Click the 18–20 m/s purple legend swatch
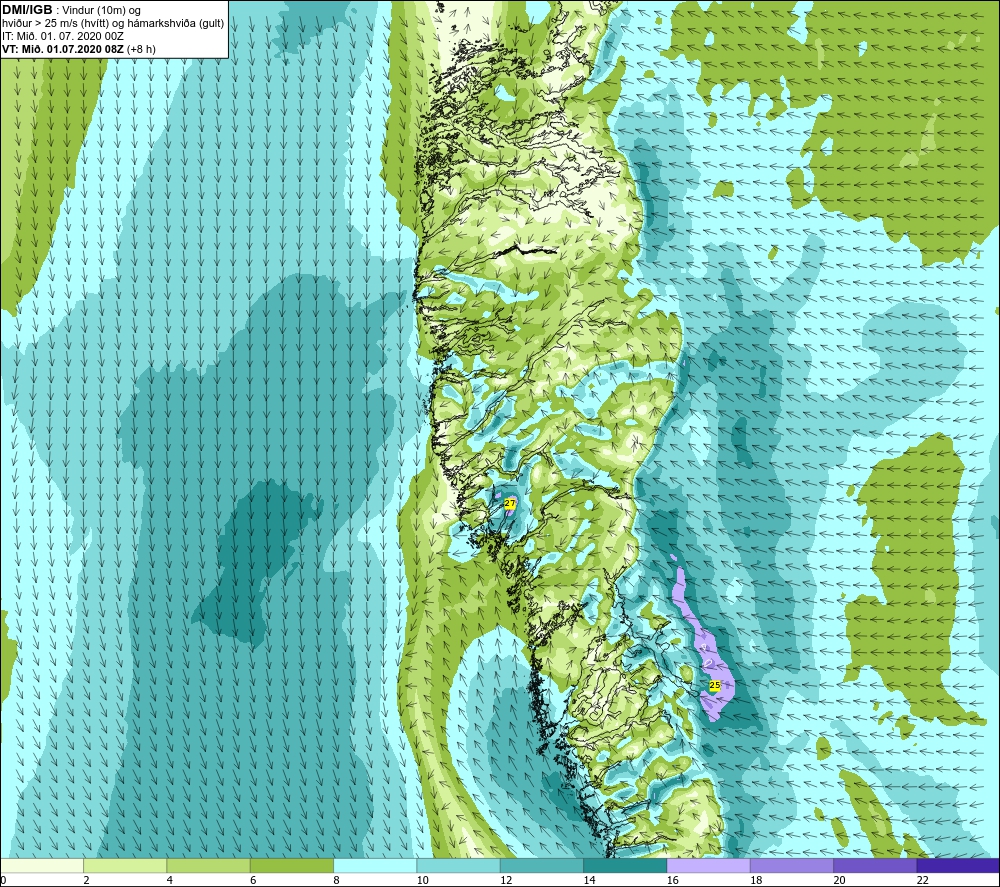 coord(791,865)
